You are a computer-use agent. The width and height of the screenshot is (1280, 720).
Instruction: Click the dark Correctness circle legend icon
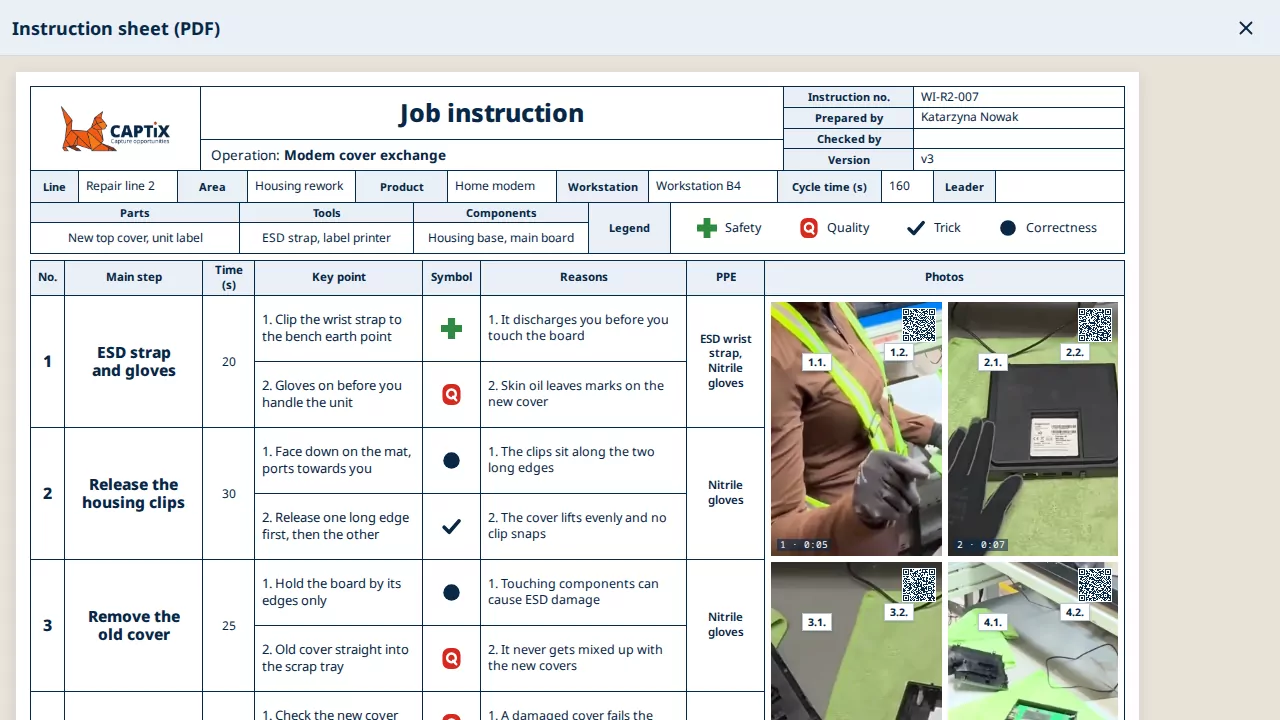click(1008, 228)
